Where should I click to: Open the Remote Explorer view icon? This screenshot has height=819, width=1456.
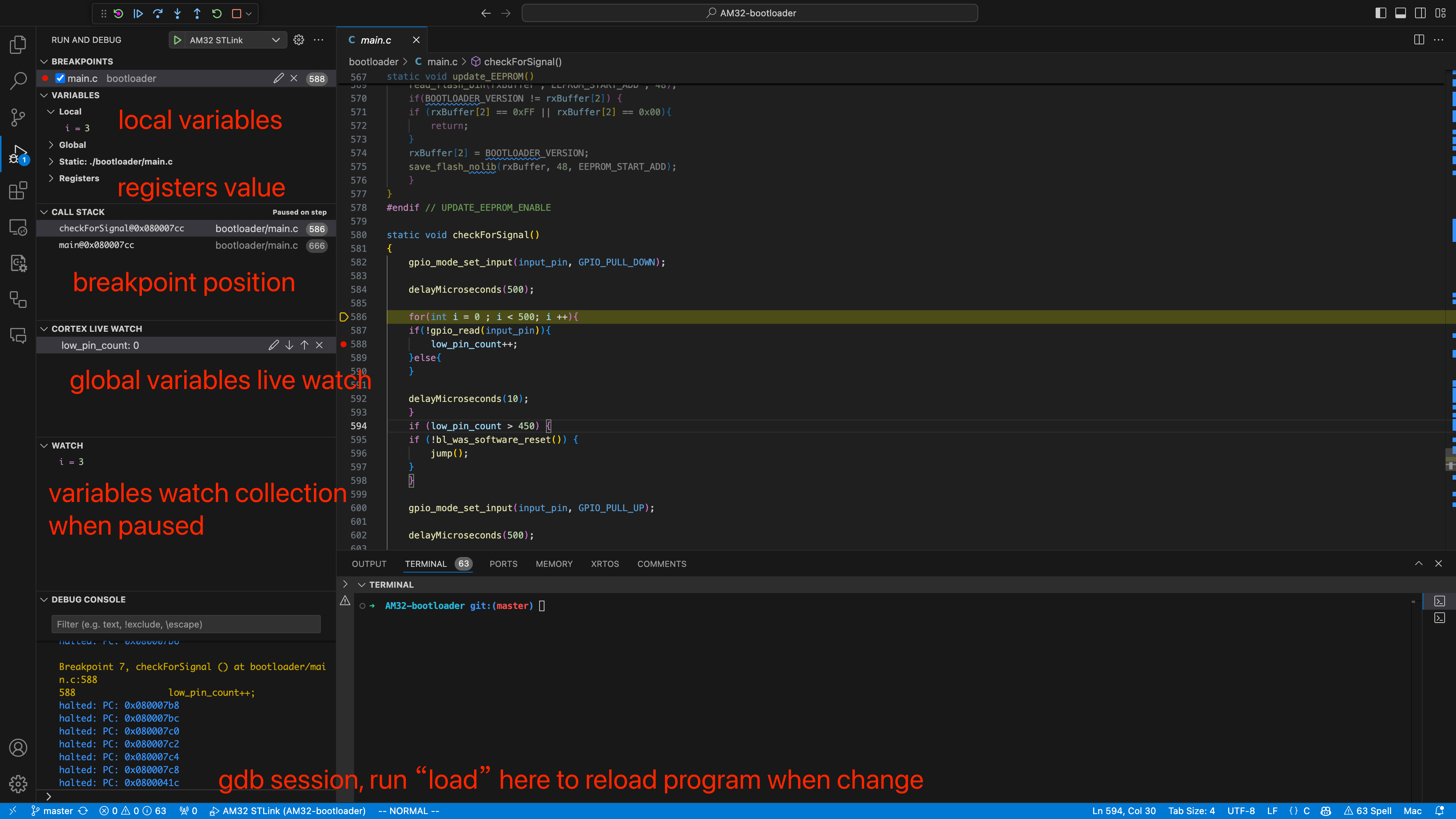coord(18,227)
